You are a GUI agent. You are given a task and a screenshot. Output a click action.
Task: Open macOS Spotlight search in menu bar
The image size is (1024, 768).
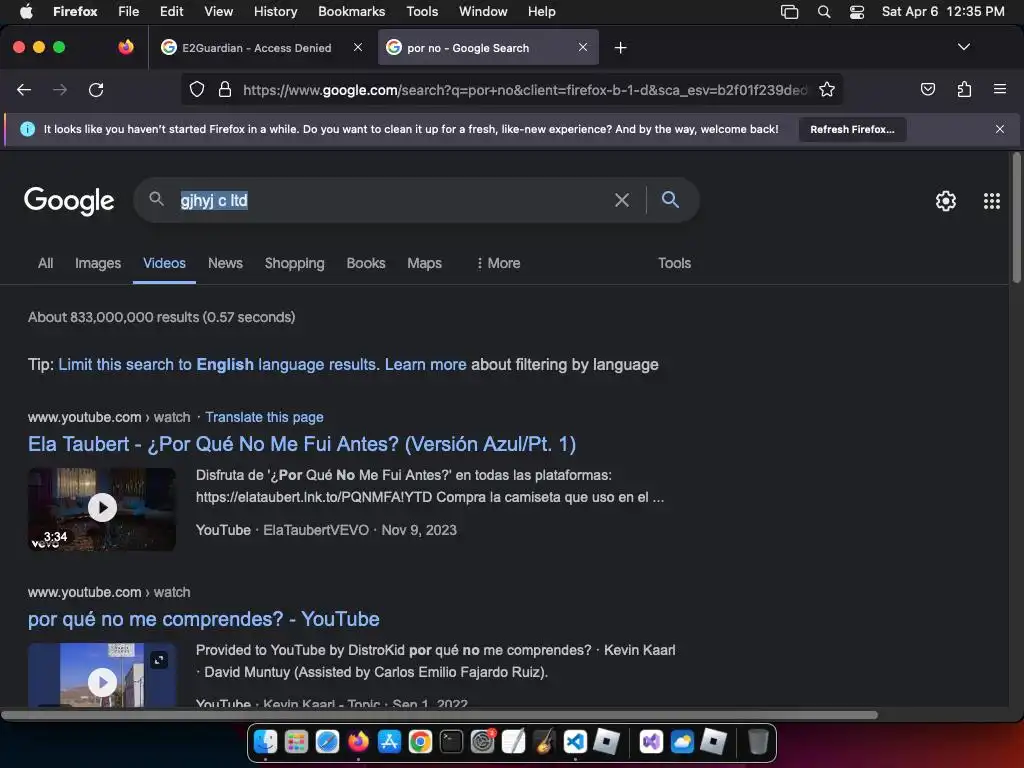[x=824, y=12]
